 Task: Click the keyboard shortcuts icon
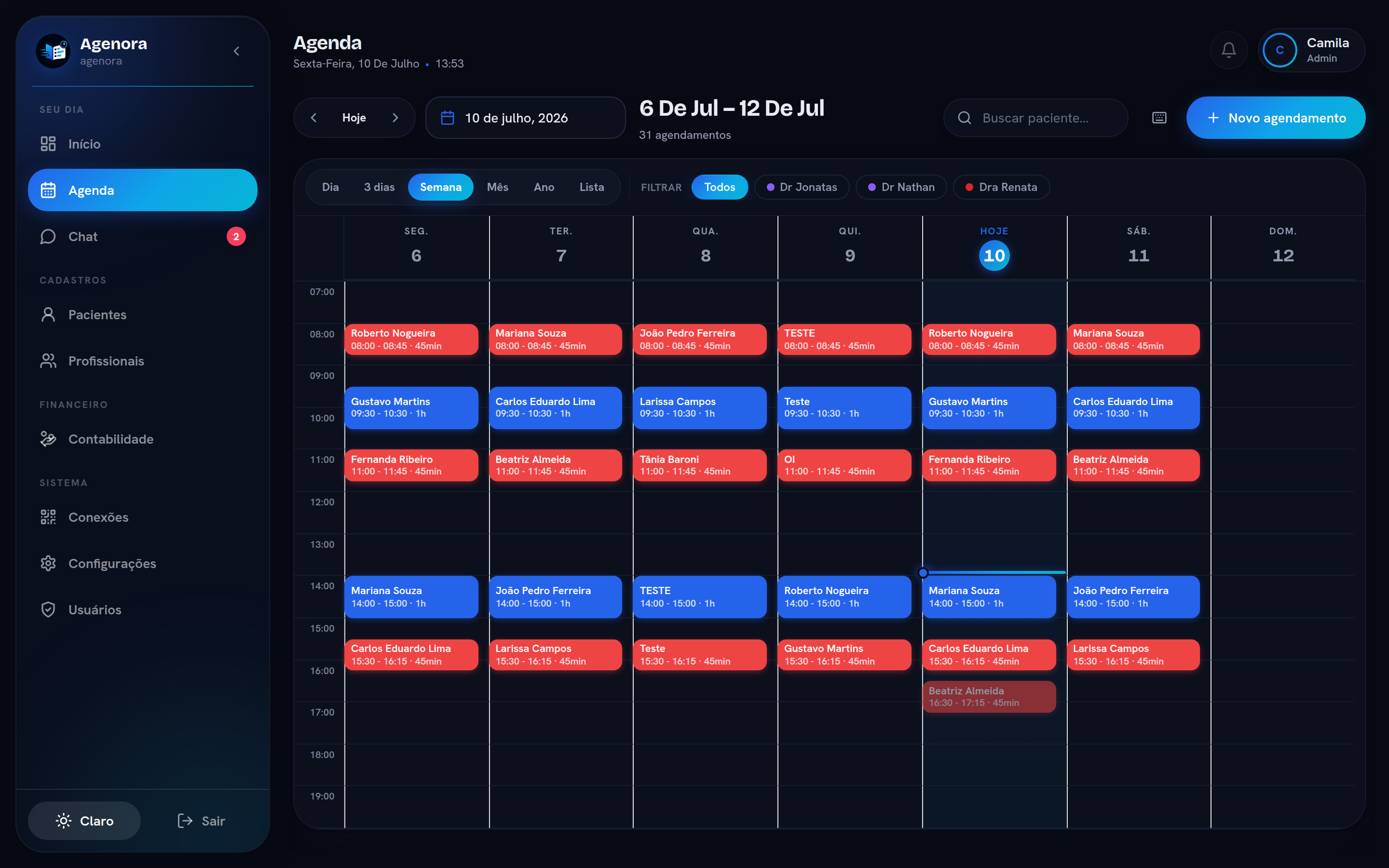point(1159,118)
